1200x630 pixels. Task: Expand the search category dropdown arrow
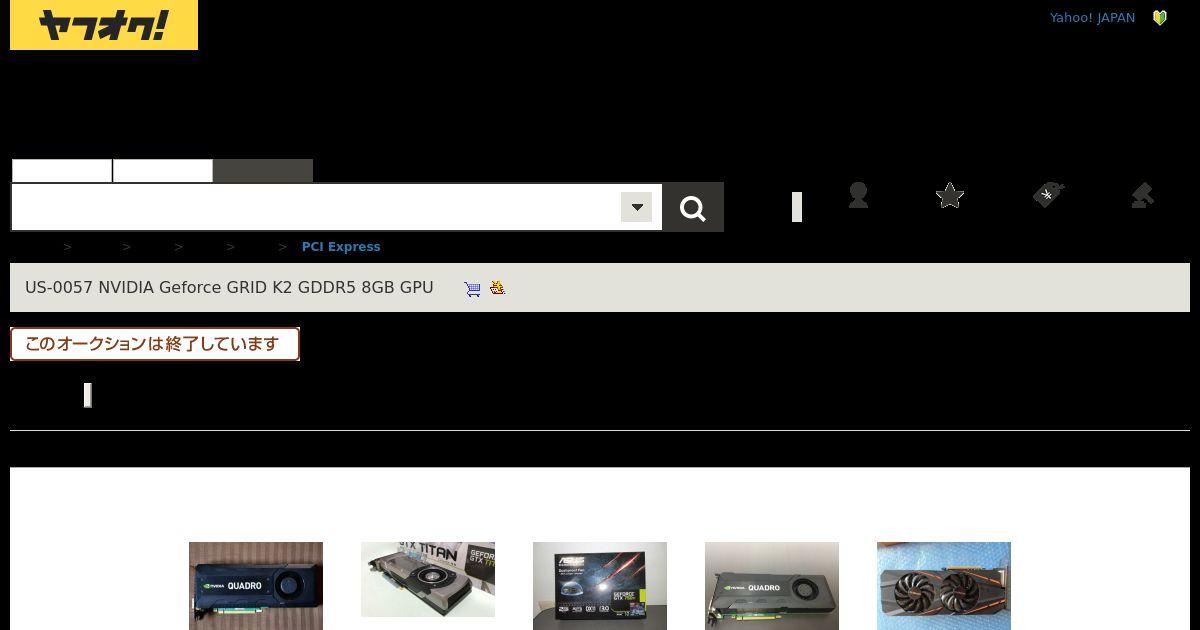(x=636, y=207)
